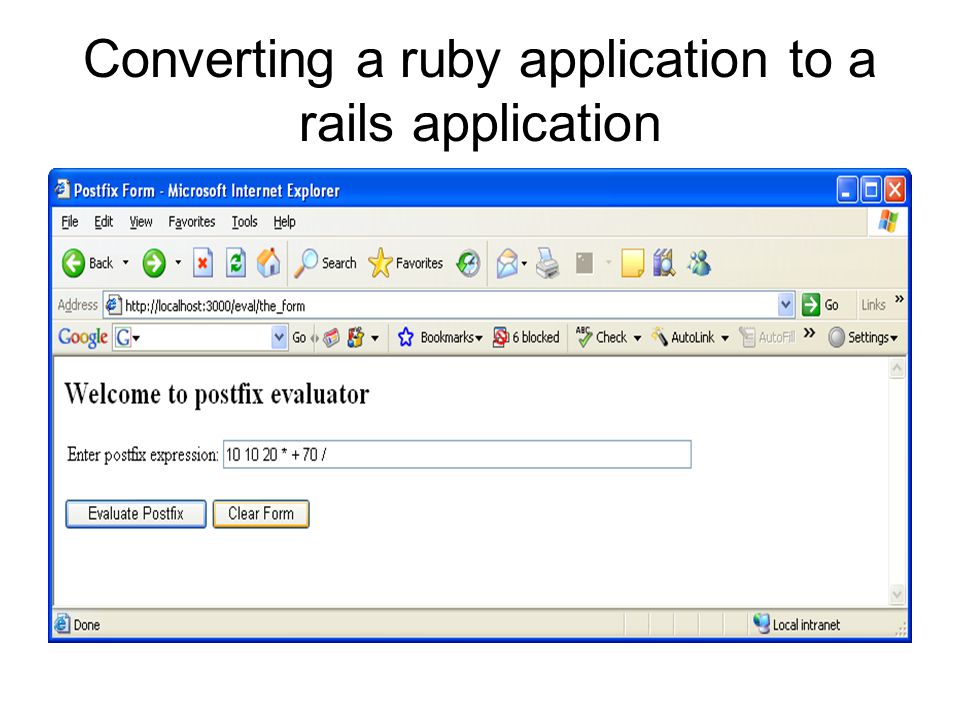Click the Google toolbar Go button
Viewport: 960px width, 720px height.
coord(299,337)
